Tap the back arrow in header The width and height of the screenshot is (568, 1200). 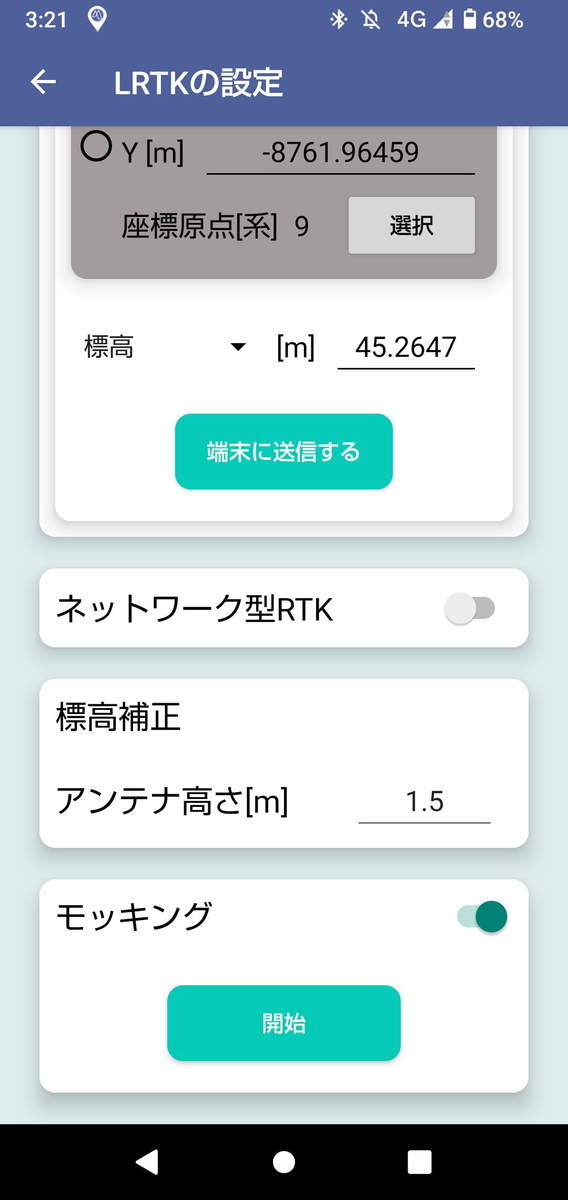tap(43, 82)
